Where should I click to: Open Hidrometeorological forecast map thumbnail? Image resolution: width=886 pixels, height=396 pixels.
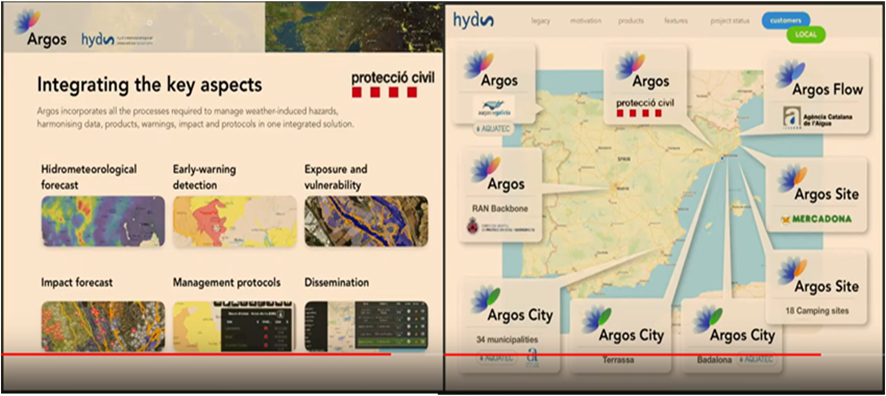pyautogui.click(x=103, y=221)
